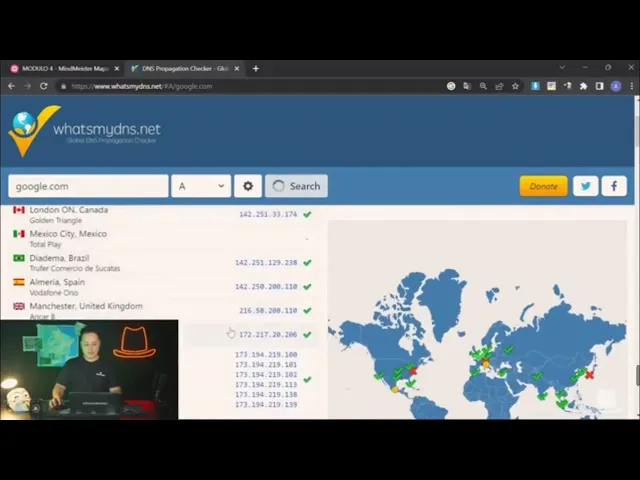Image resolution: width=640 pixels, height=480 pixels.
Task: Reload the page with the refresh icon
Action: (44, 86)
